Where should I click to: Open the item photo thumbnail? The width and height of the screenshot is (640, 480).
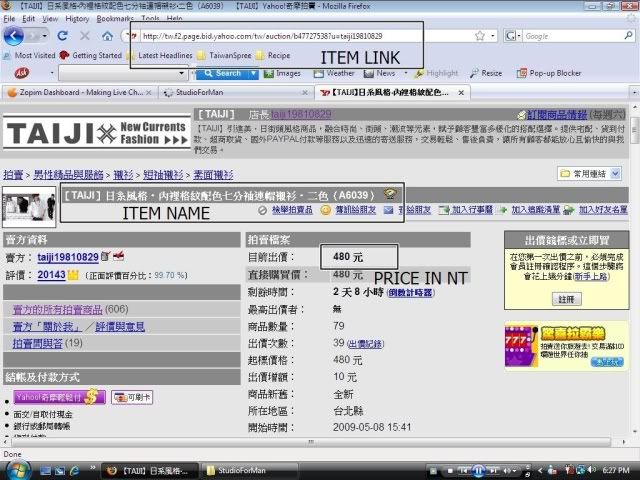point(29,207)
